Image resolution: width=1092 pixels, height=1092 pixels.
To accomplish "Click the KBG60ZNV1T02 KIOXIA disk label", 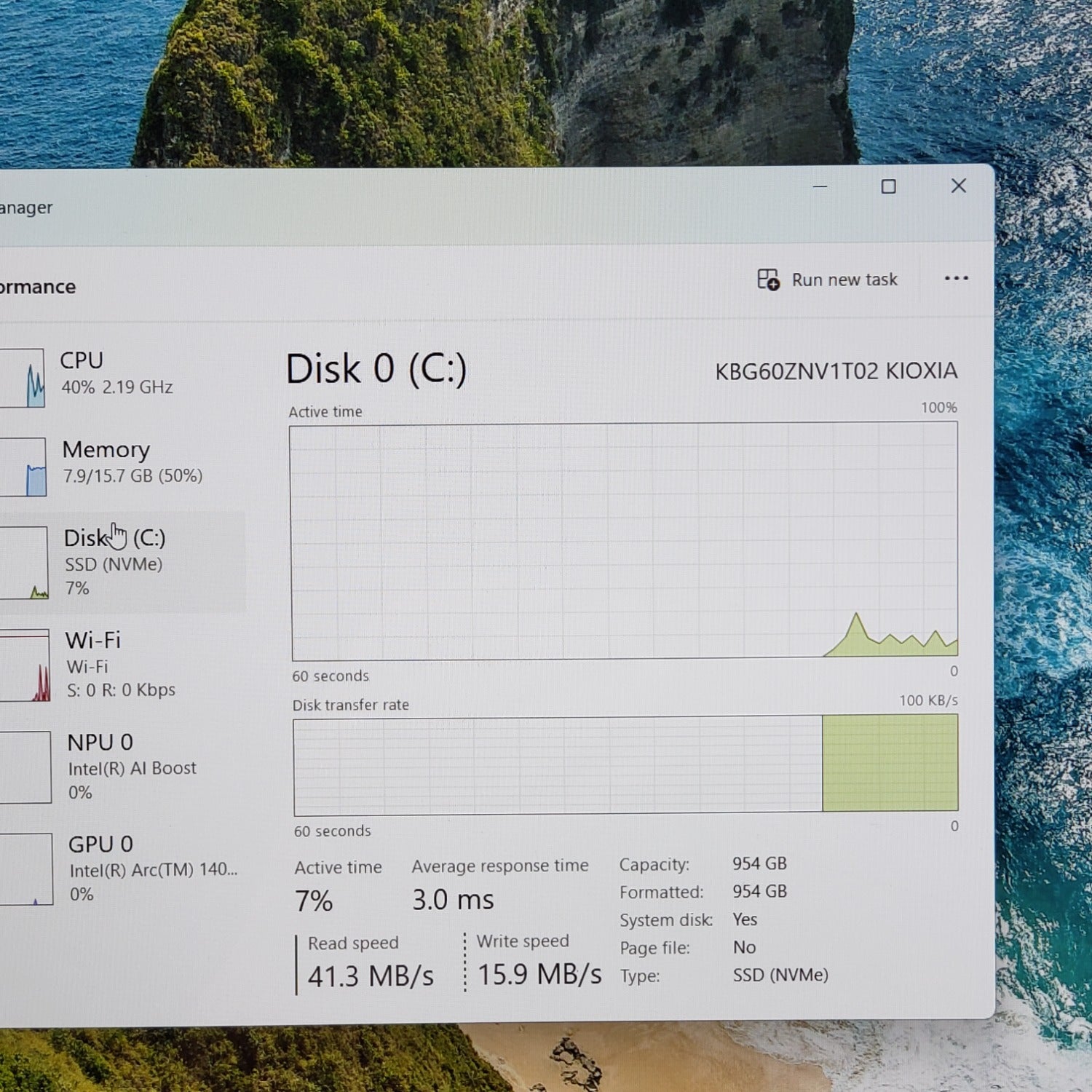I will point(837,371).
